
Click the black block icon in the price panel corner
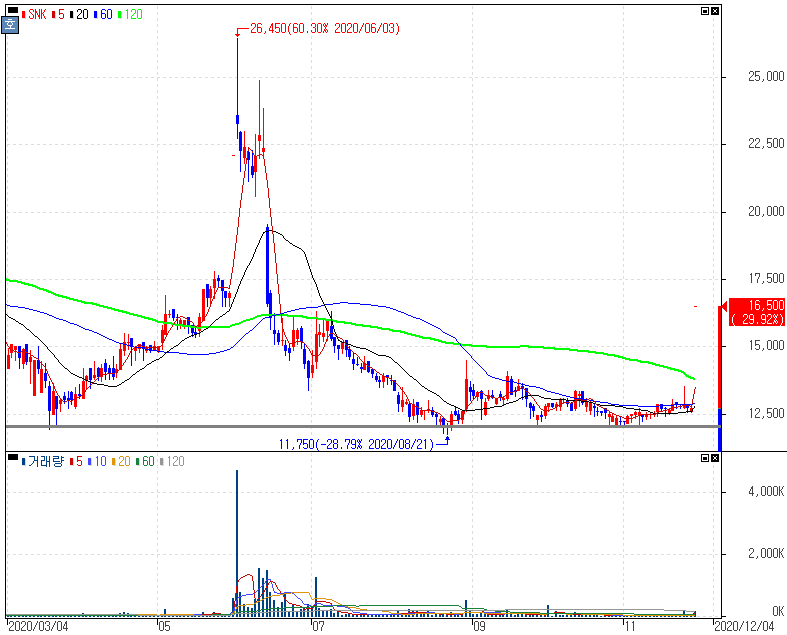click(x=13, y=10)
